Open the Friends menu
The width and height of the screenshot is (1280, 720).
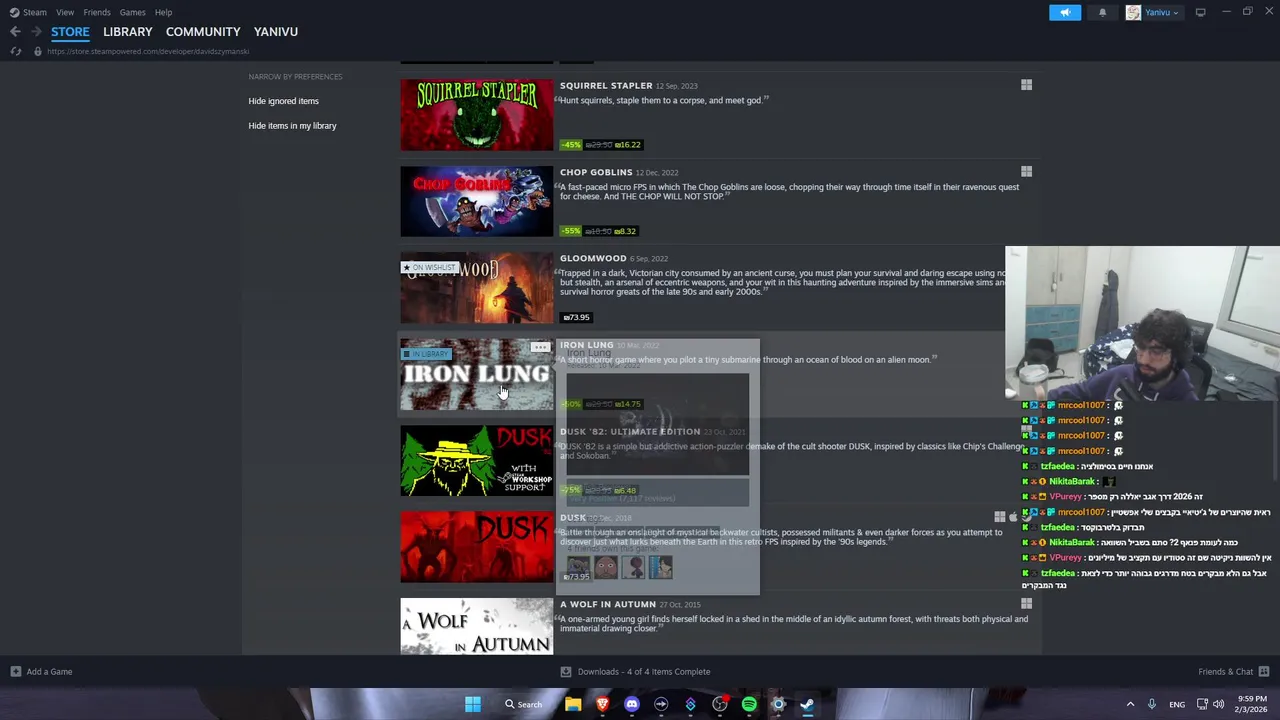coord(97,12)
